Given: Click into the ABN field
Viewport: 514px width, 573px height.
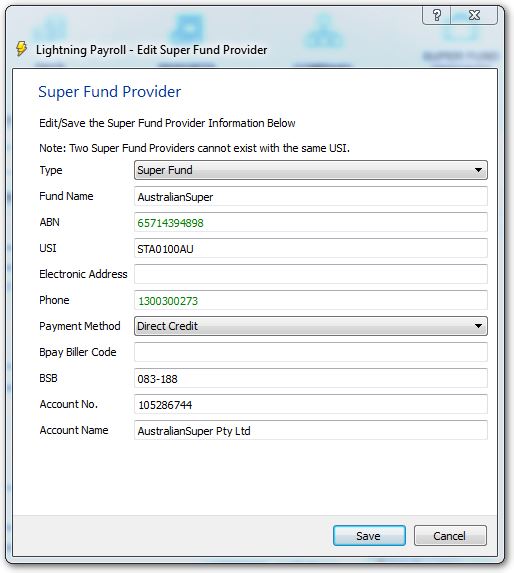Looking at the screenshot, I should 311,222.
